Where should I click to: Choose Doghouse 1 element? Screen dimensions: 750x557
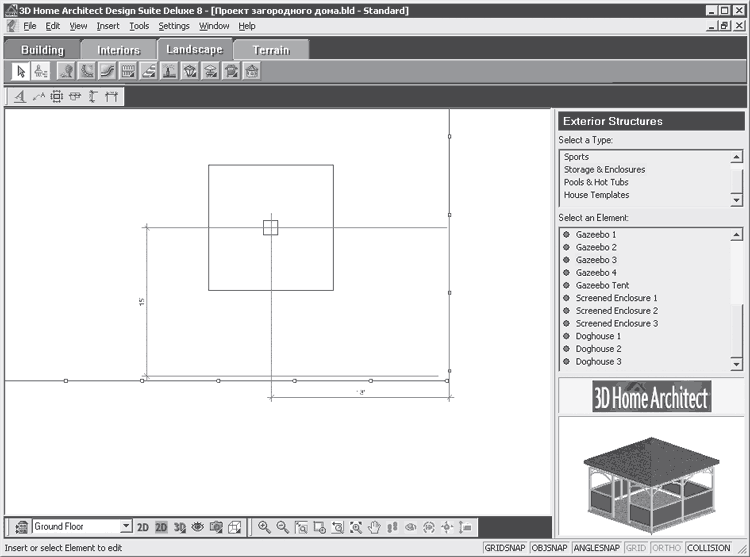coord(598,336)
